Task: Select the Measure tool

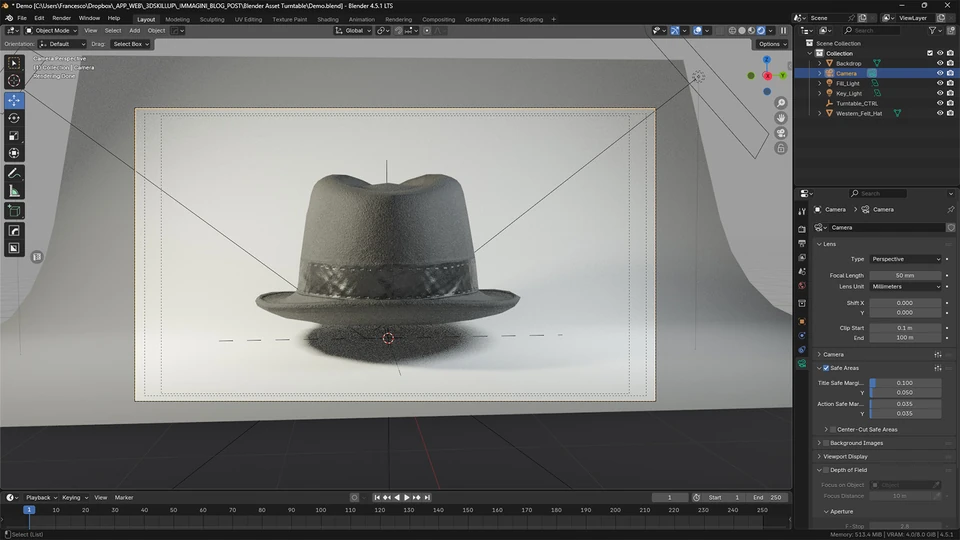Action: tap(14, 192)
